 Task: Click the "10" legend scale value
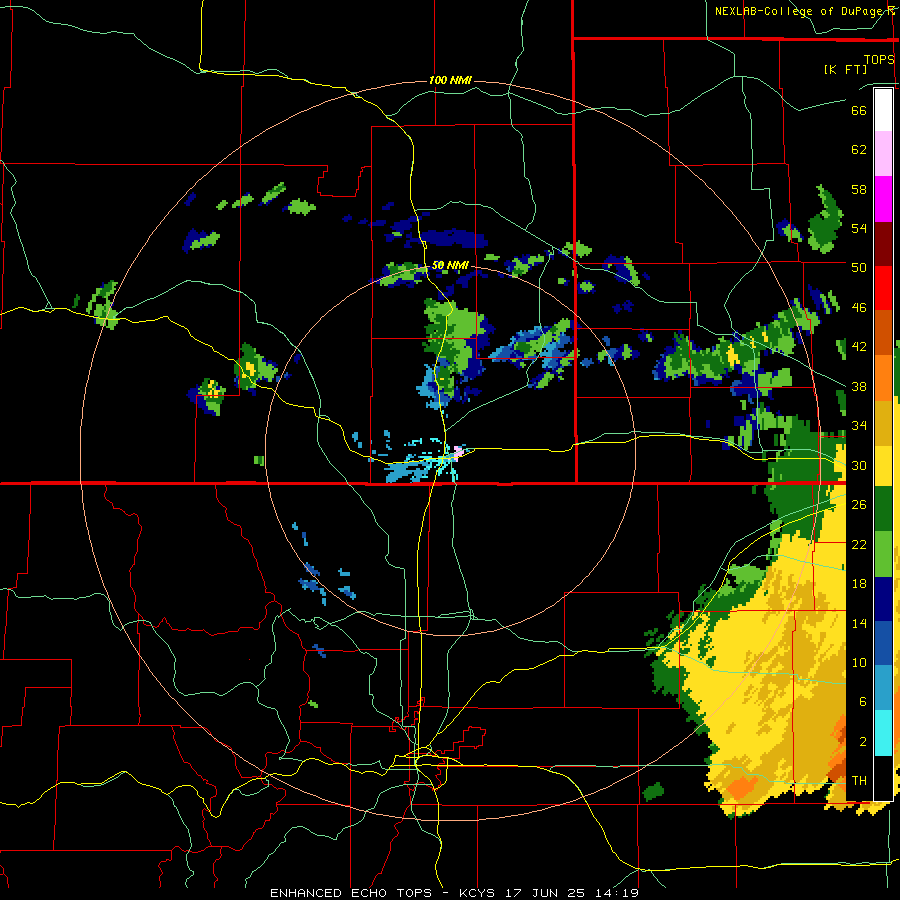859,662
